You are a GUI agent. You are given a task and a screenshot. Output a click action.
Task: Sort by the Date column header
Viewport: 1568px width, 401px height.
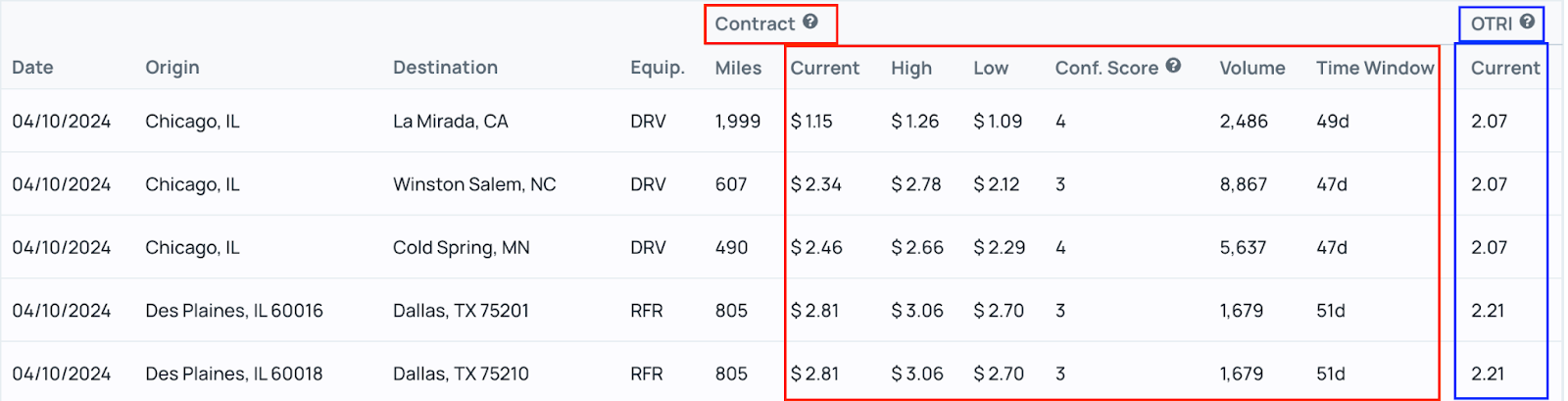coord(32,68)
